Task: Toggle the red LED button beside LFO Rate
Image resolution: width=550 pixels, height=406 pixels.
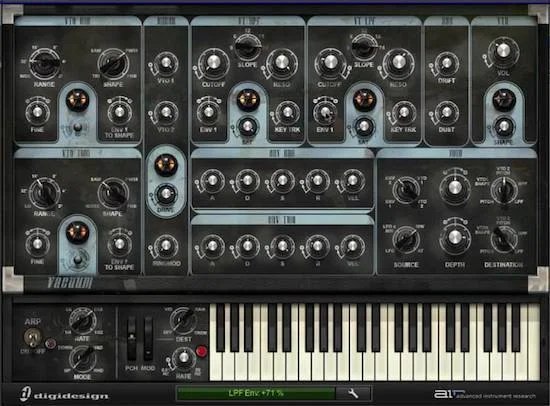Action: click(201, 352)
